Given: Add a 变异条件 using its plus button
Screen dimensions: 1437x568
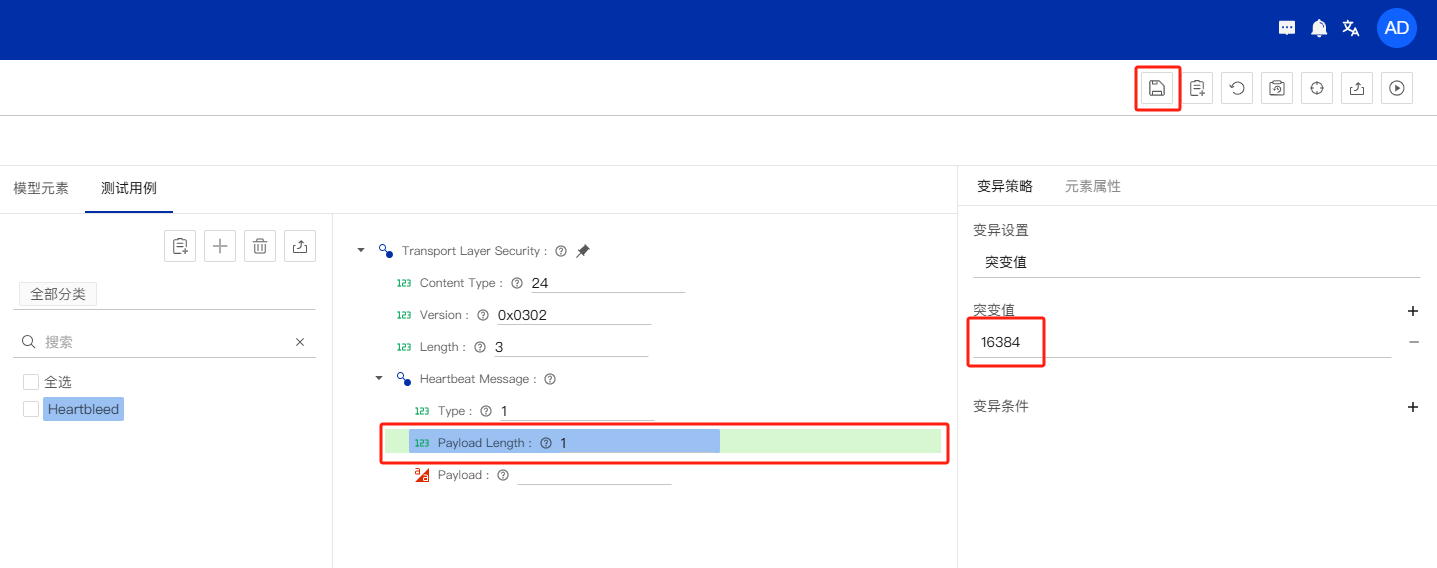Looking at the screenshot, I should pyautogui.click(x=1413, y=407).
